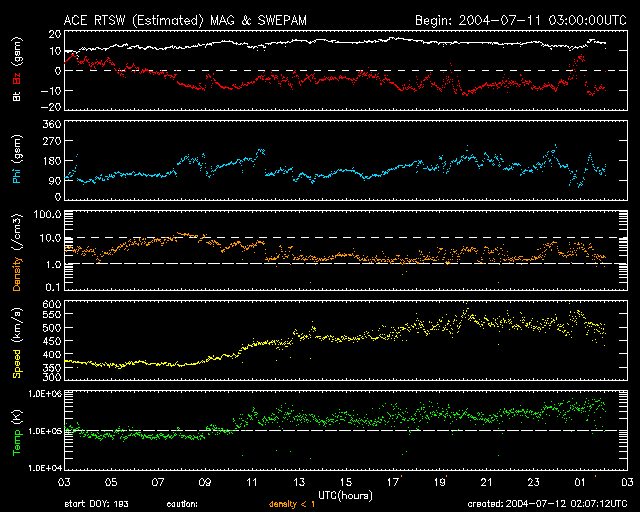This screenshot has width=640, height=512.
Task: Select the "1.0E+04" tick on Temp axis
Action: 45,468
